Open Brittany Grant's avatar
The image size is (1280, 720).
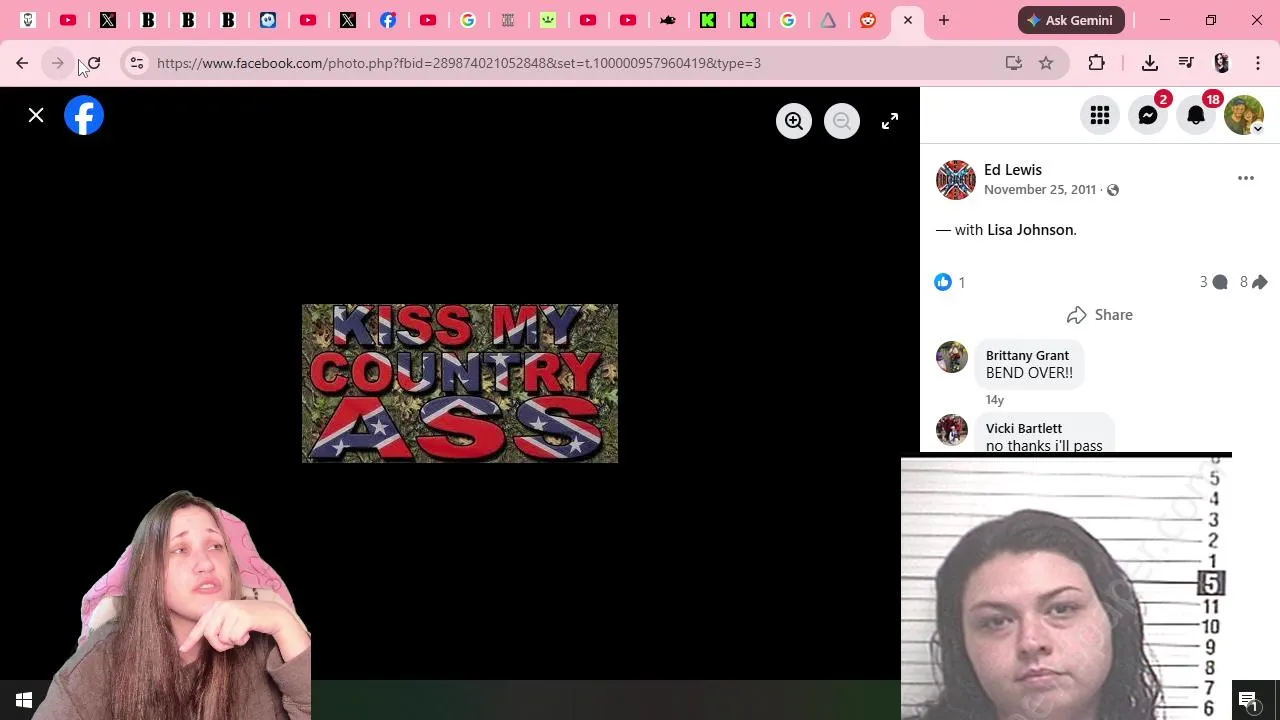[952, 357]
